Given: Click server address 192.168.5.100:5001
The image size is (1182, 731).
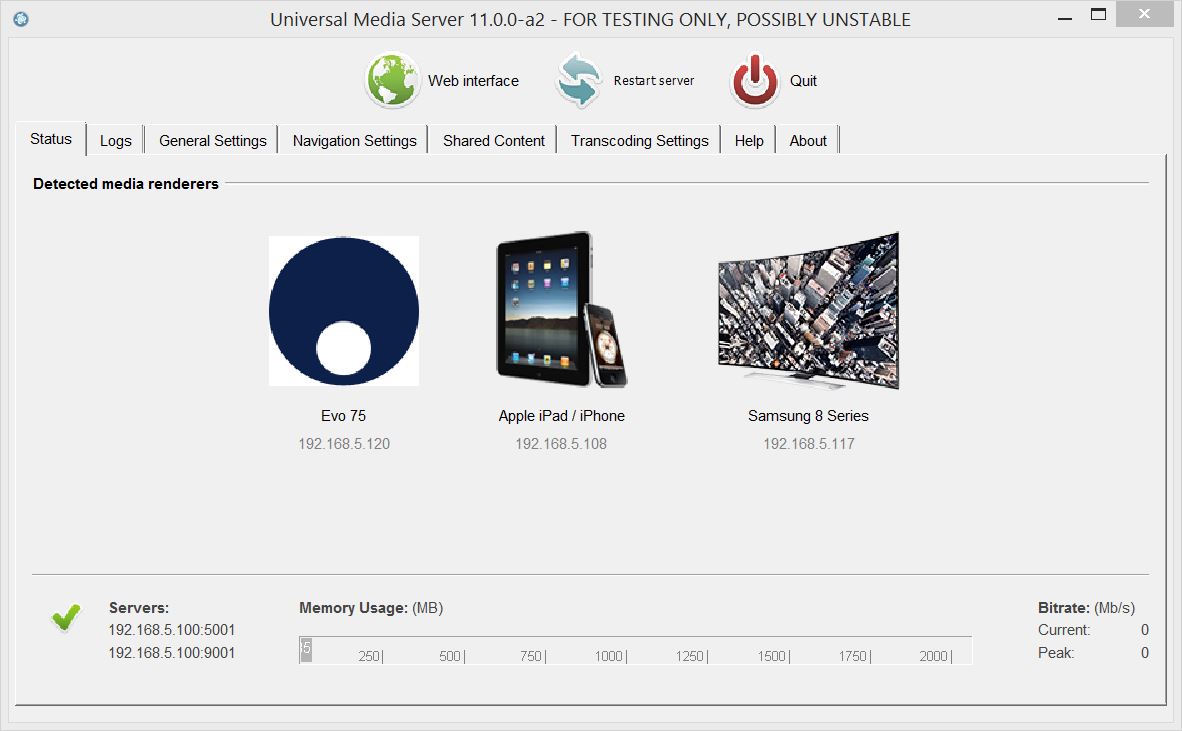Looking at the screenshot, I should pos(172,629).
